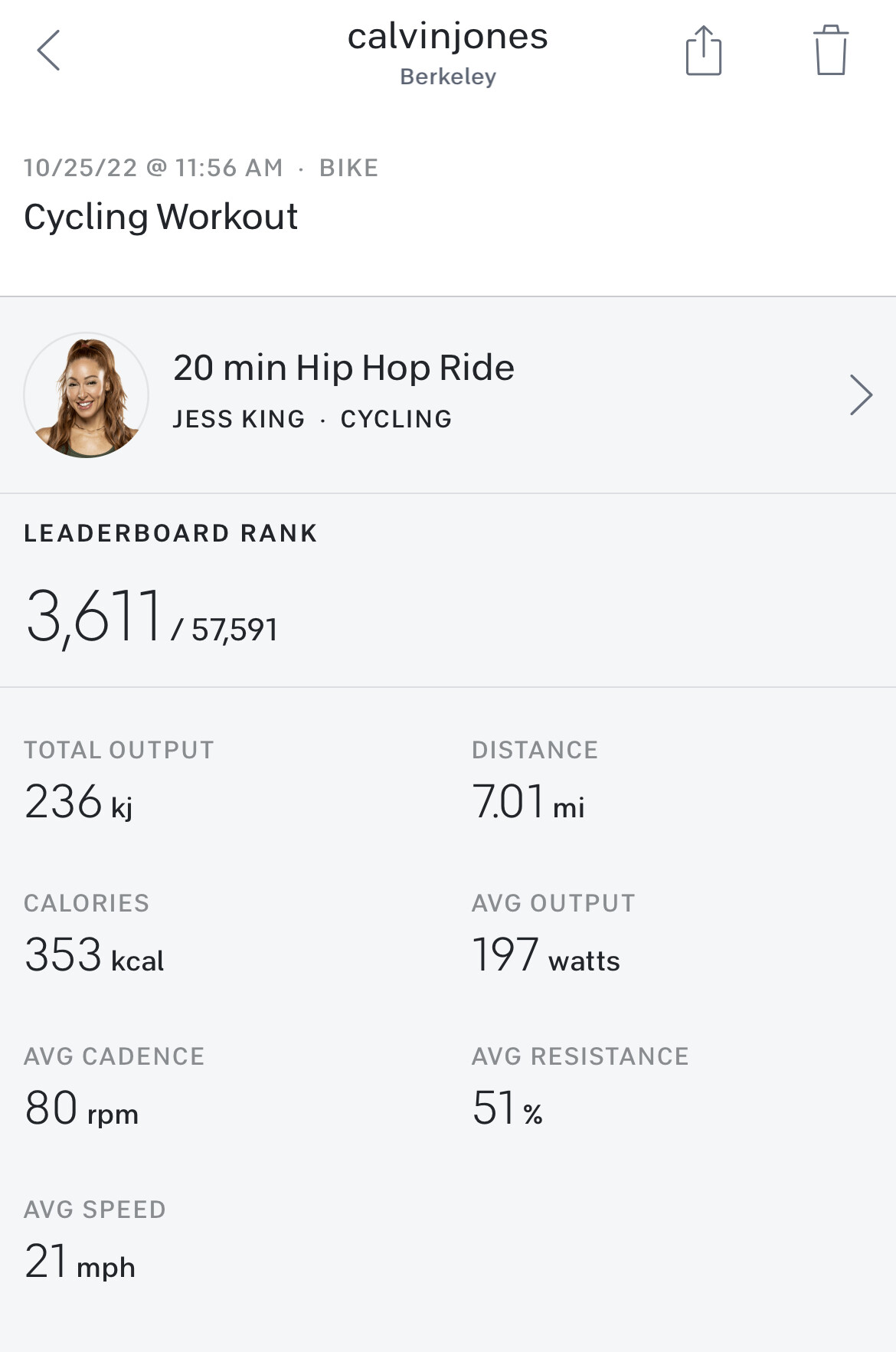
Task: Tap the back arrow icon
Action: click(48, 51)
